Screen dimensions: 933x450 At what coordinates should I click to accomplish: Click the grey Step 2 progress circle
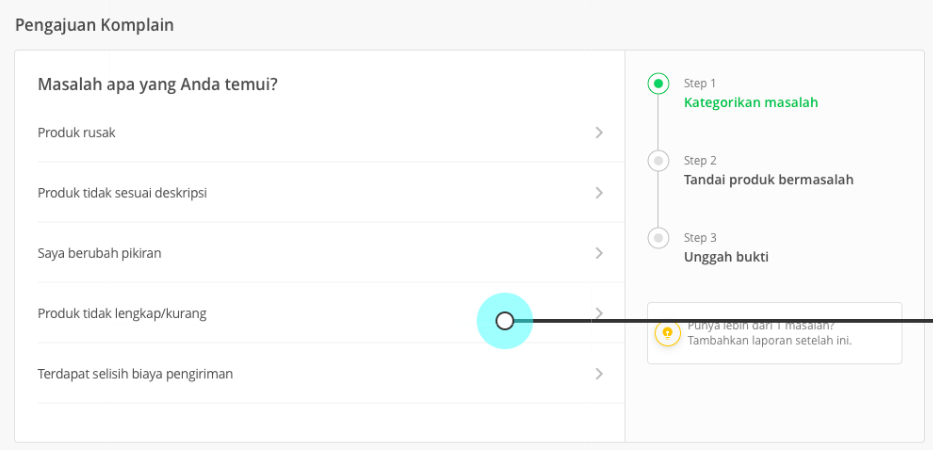coord(658,161)
